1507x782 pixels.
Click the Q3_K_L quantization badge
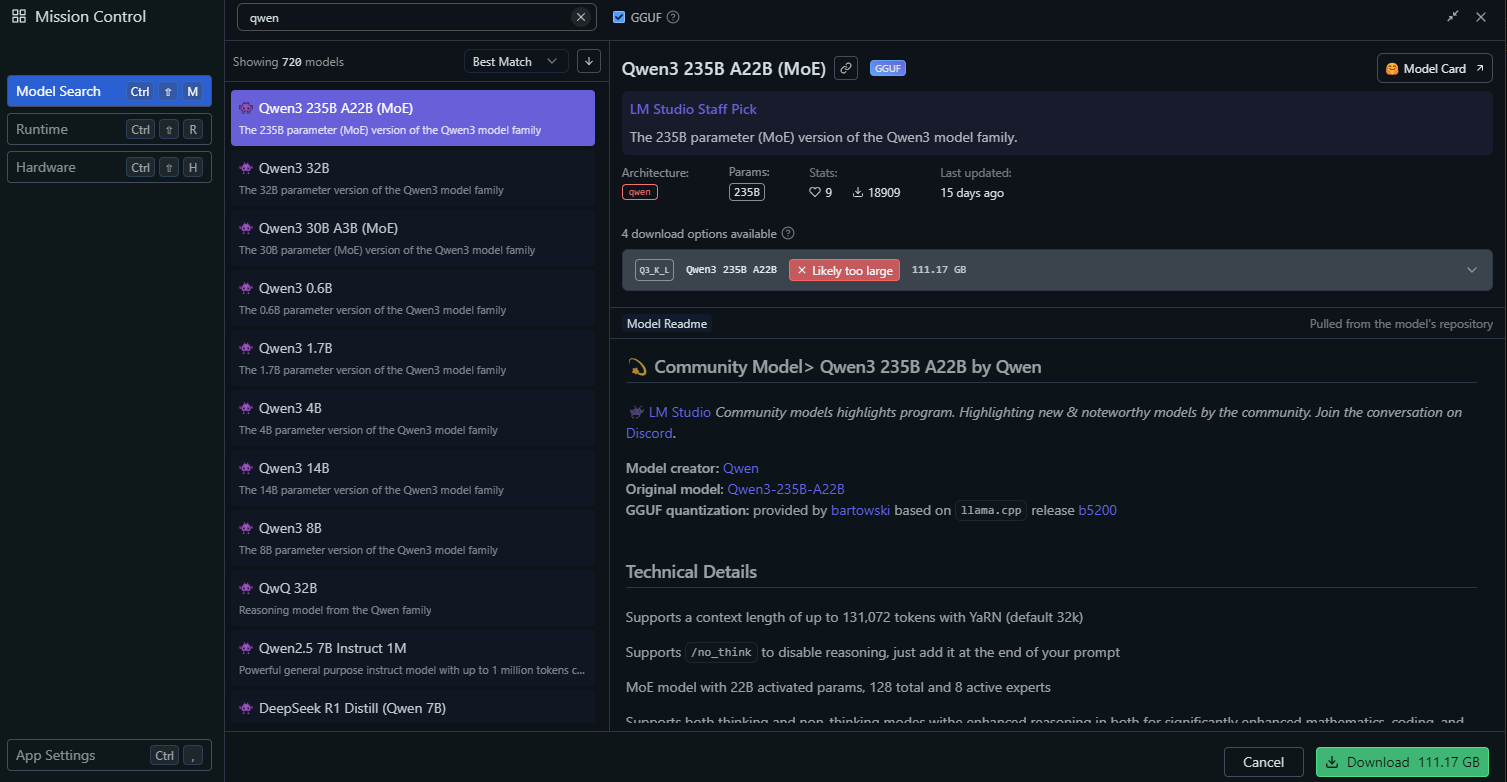[655, 270]
